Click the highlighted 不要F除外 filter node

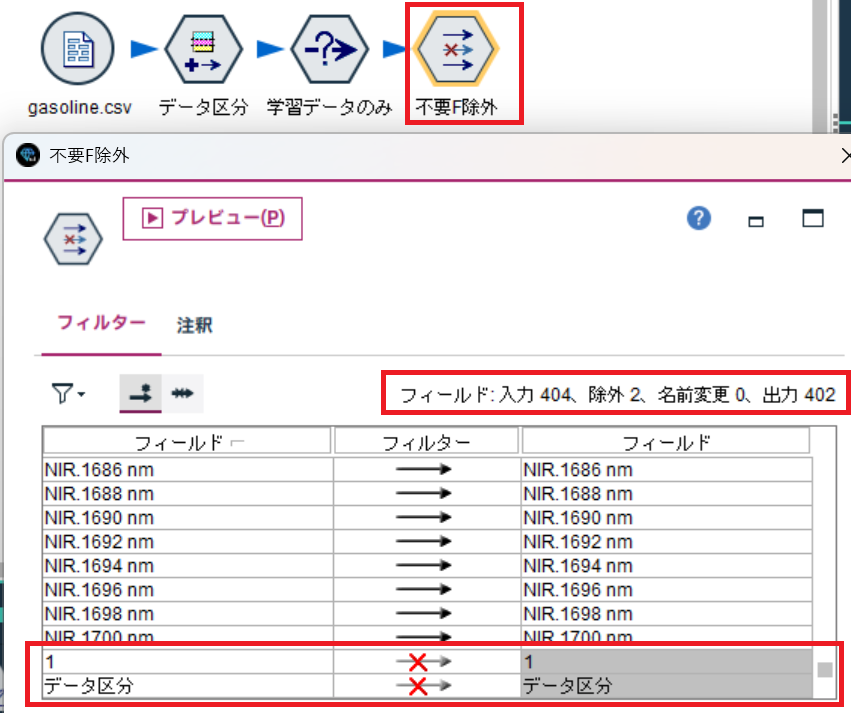463,50
